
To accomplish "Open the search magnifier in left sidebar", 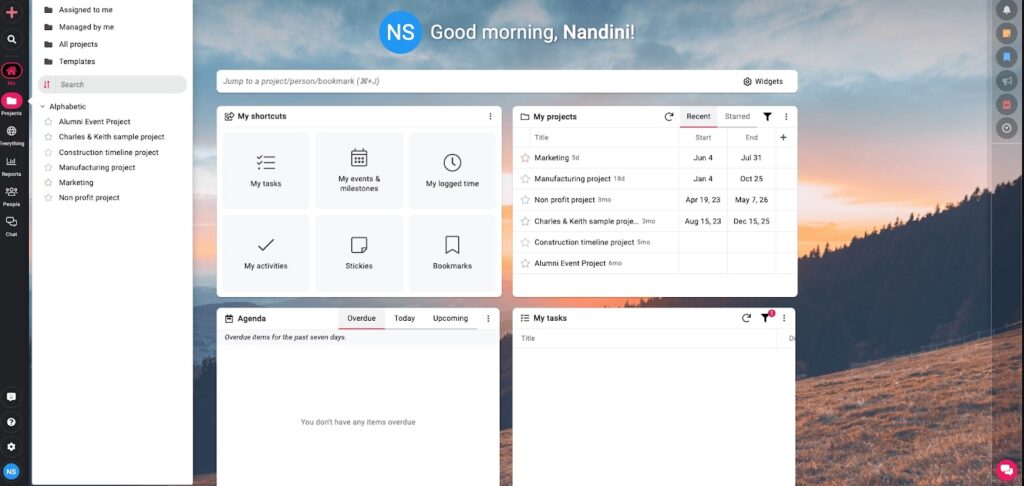I will tap(12, 40).
